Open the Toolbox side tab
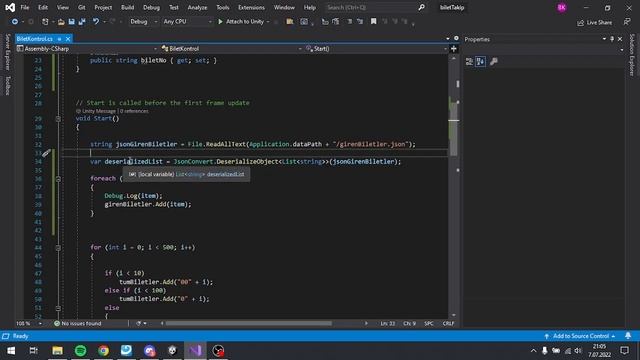Image resolution: width=640 pixels, height=360 pixels. coord(7,85)
